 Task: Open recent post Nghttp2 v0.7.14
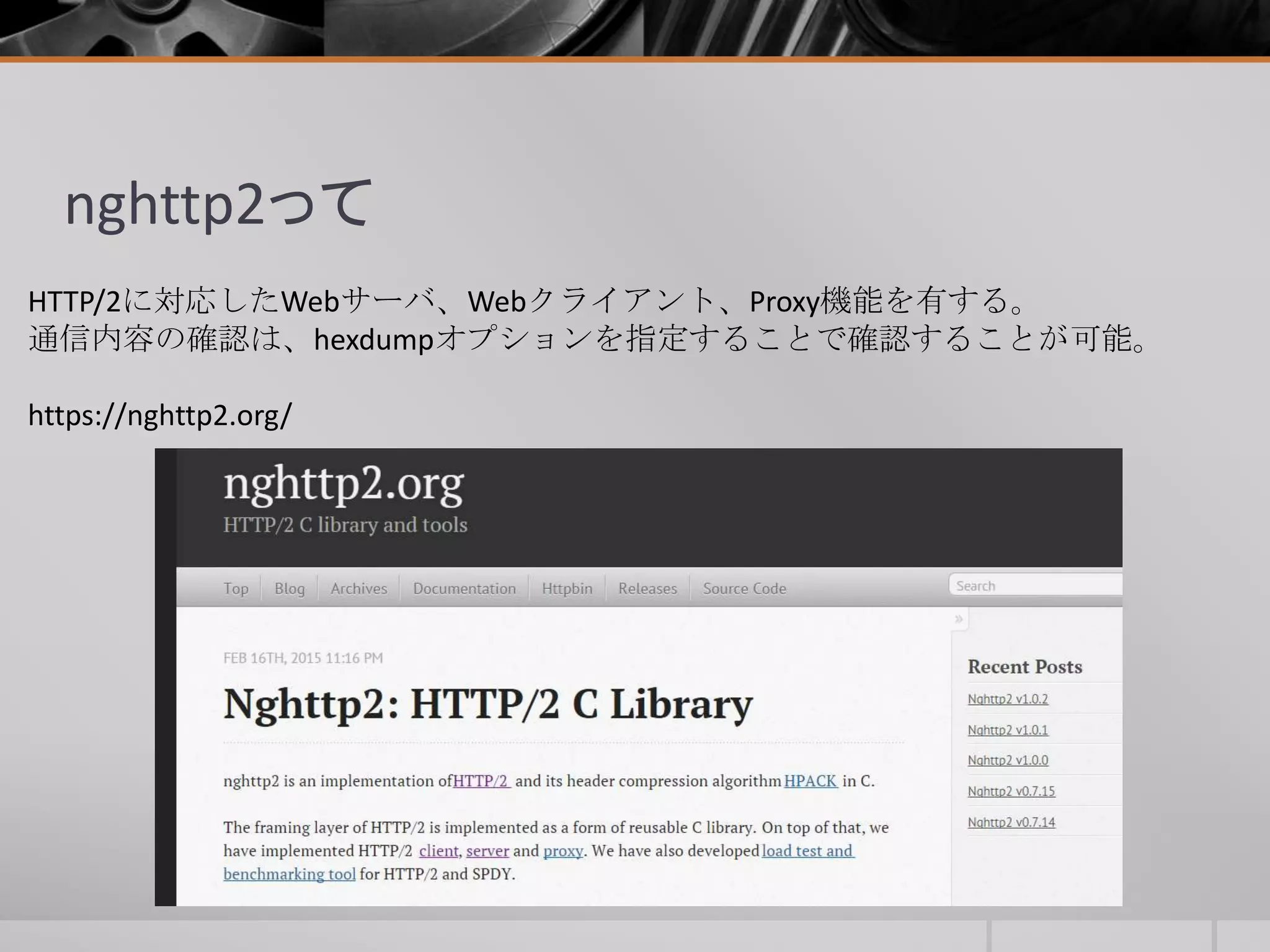point(1011,822)
